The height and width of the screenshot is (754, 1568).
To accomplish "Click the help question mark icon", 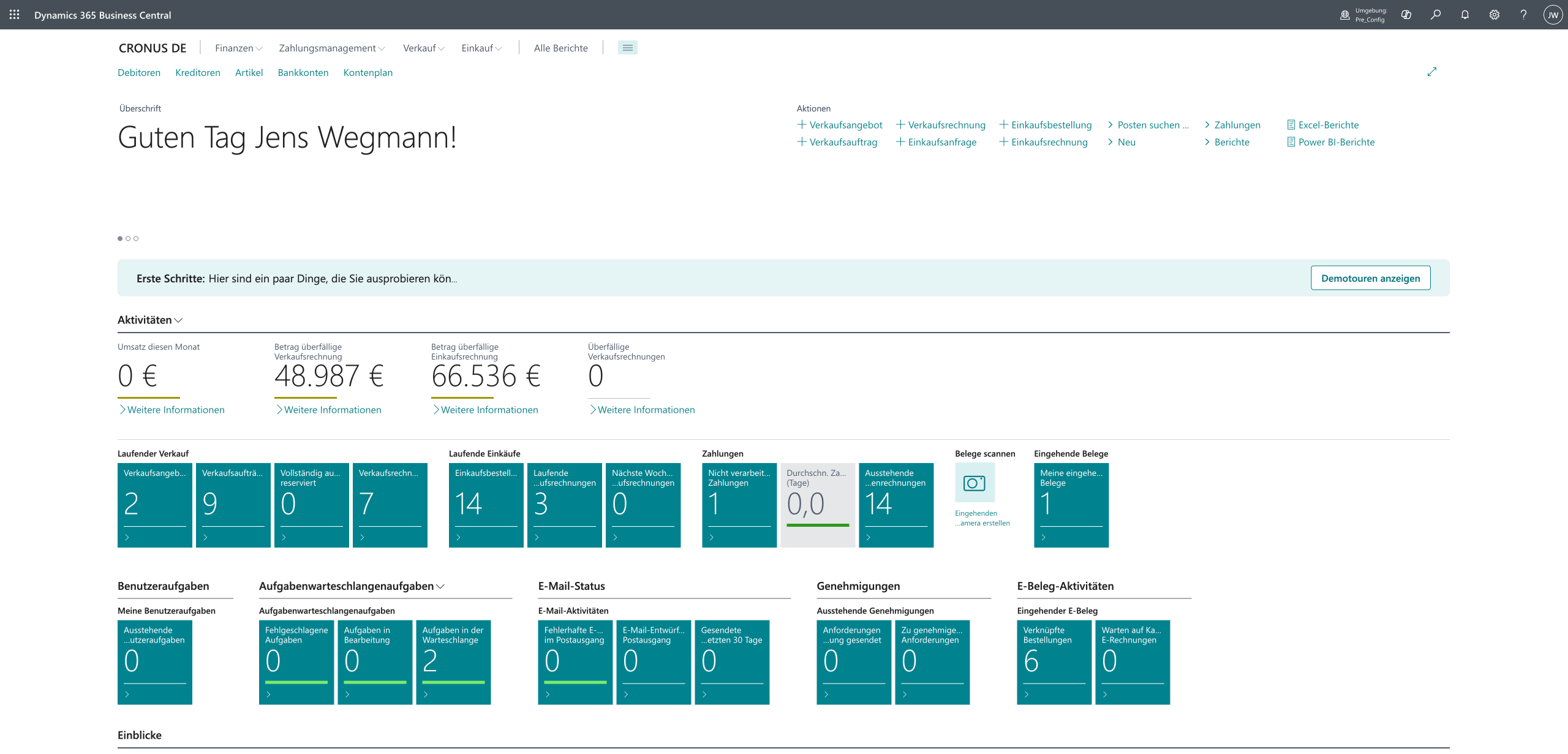I will [1523, 15].
